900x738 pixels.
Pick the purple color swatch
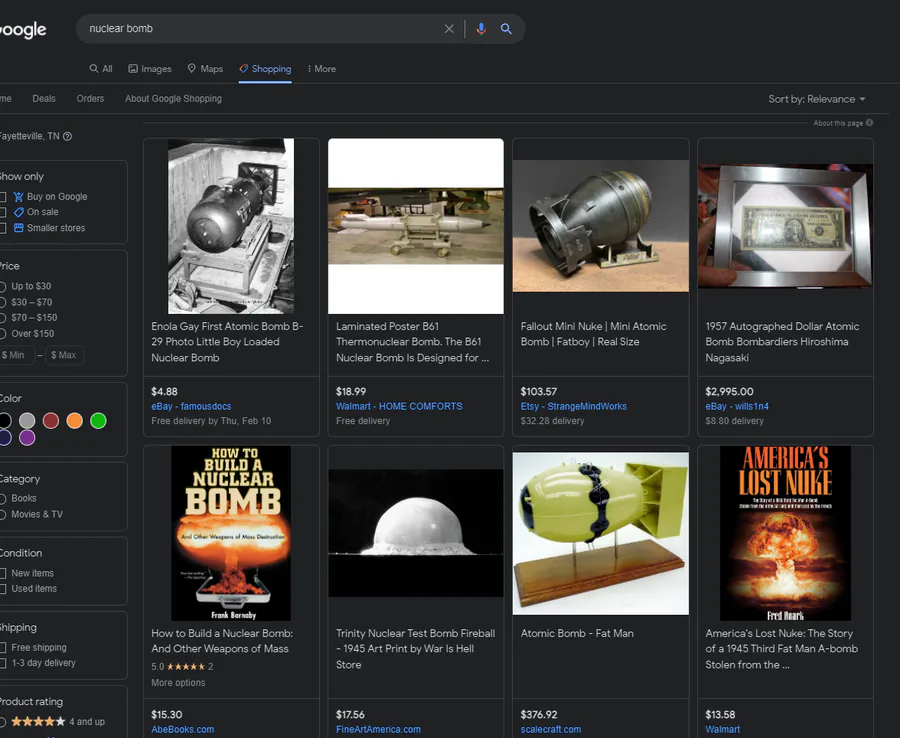click(x=27, y=438)
